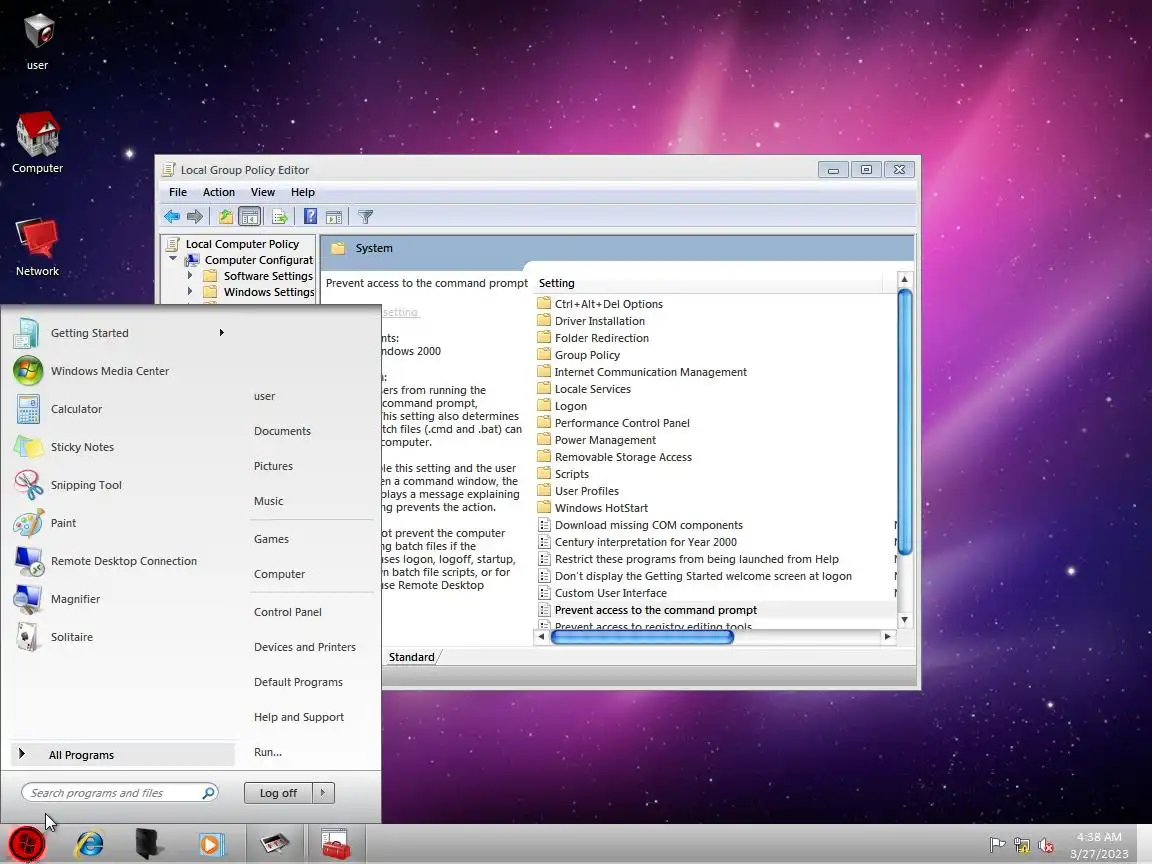
Task: Open Documents from Start menu
Action: pos(282,431)
